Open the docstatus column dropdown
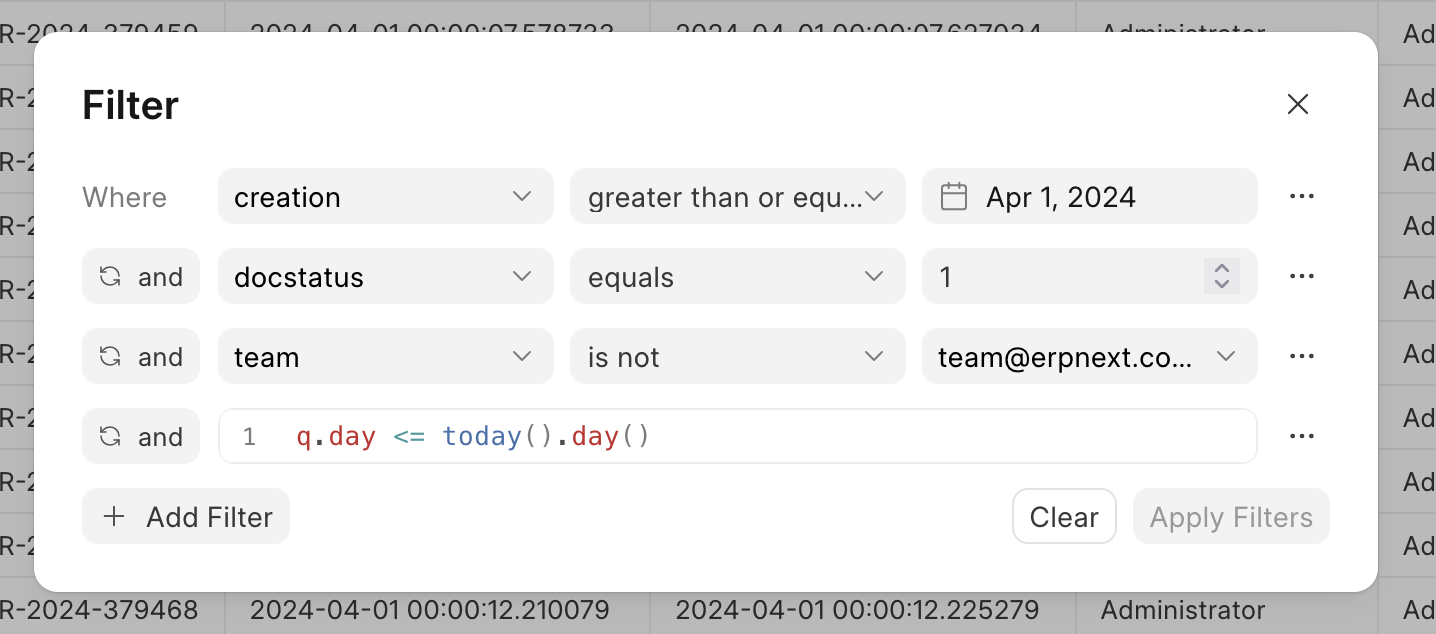 tap(385, 276)
